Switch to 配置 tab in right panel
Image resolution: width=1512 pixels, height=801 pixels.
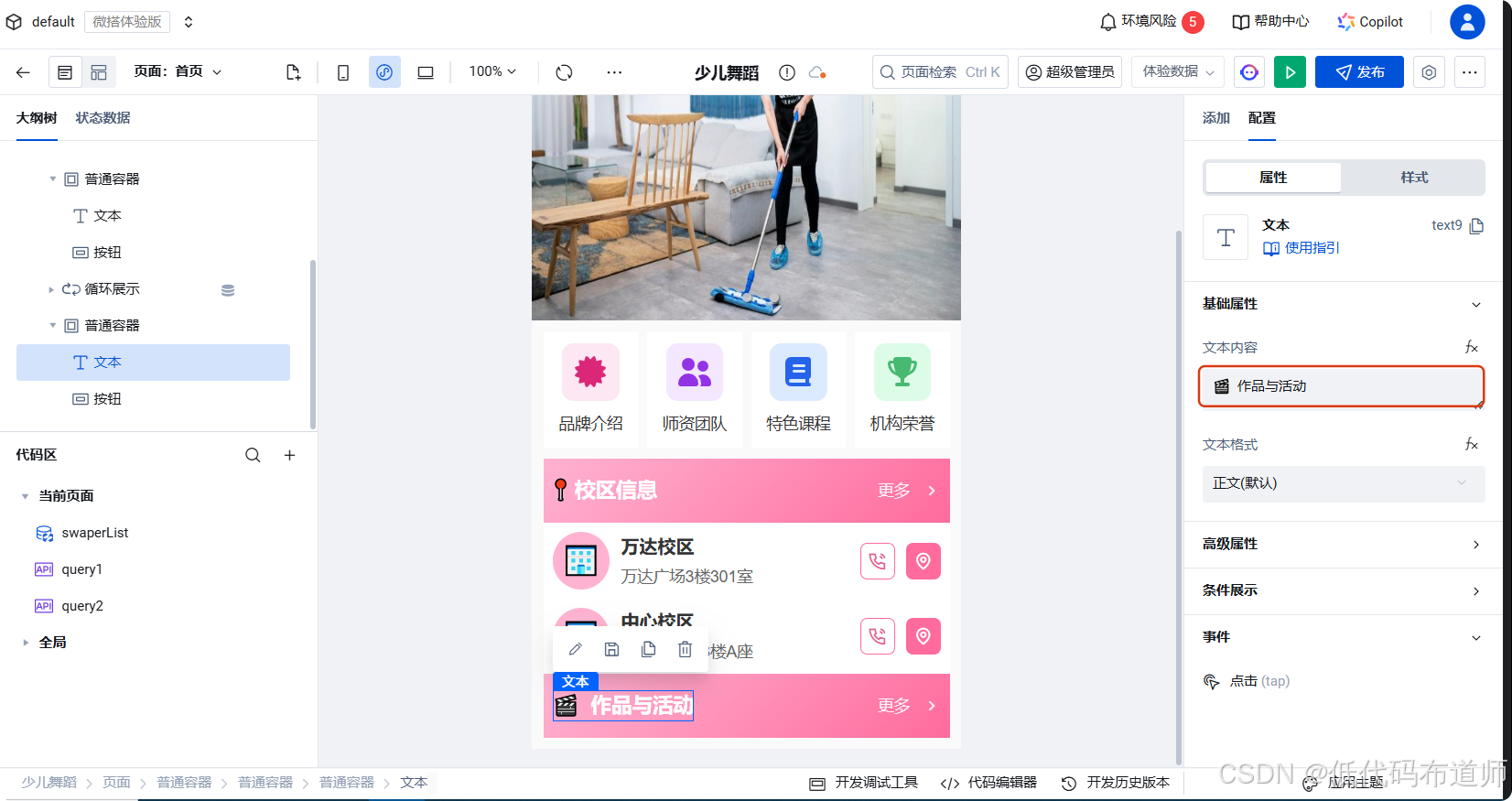(1261, 118)
